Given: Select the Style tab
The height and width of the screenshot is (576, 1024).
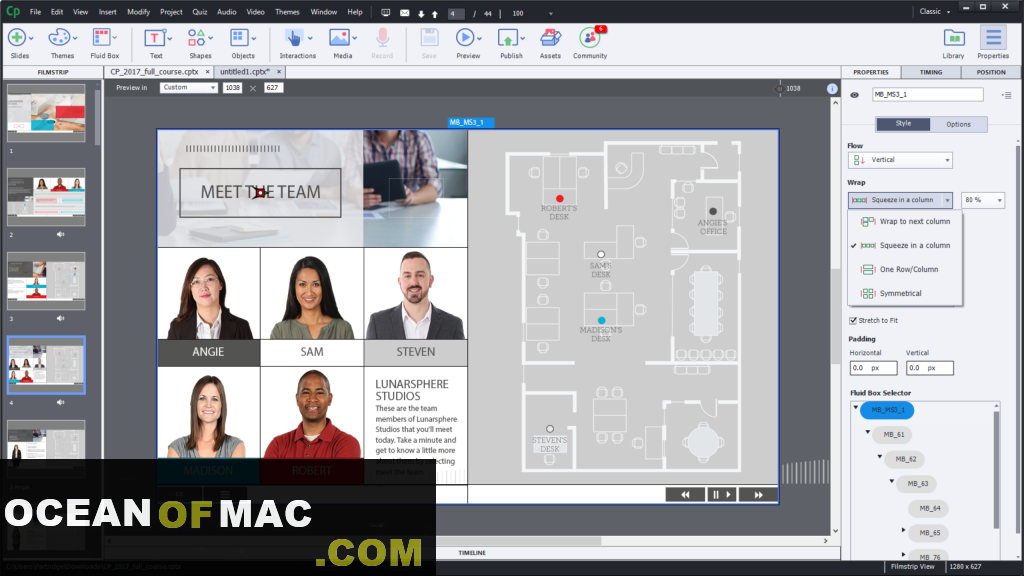Looking at the screenshot, I should point(903,124).
